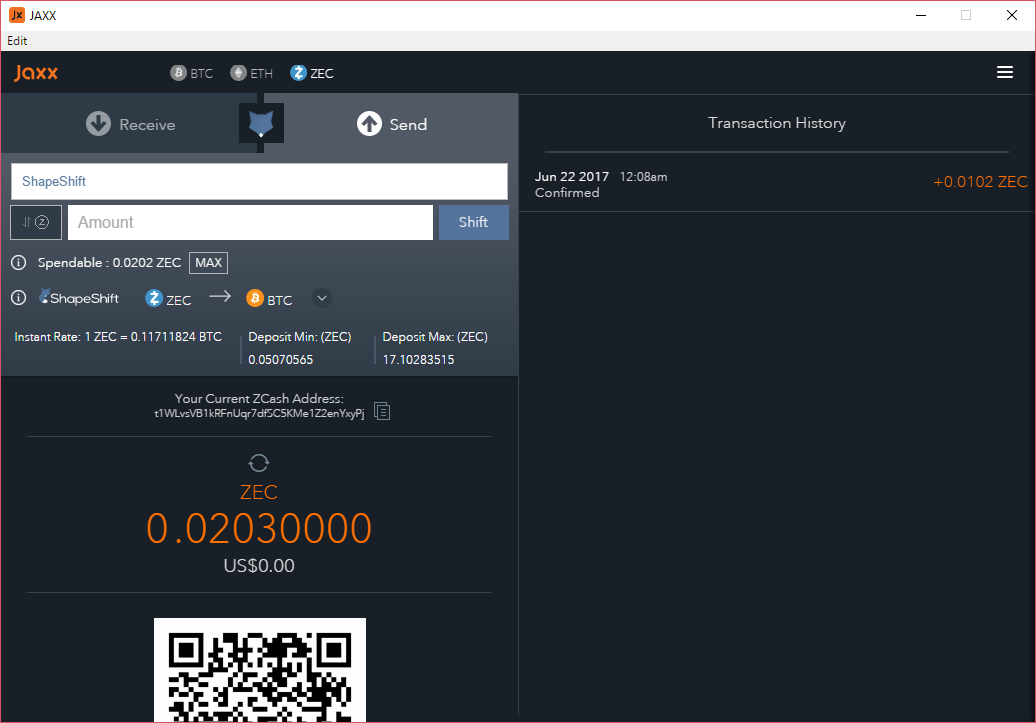
Task: Click the Transaction History heading
Action: pos(777,123)
